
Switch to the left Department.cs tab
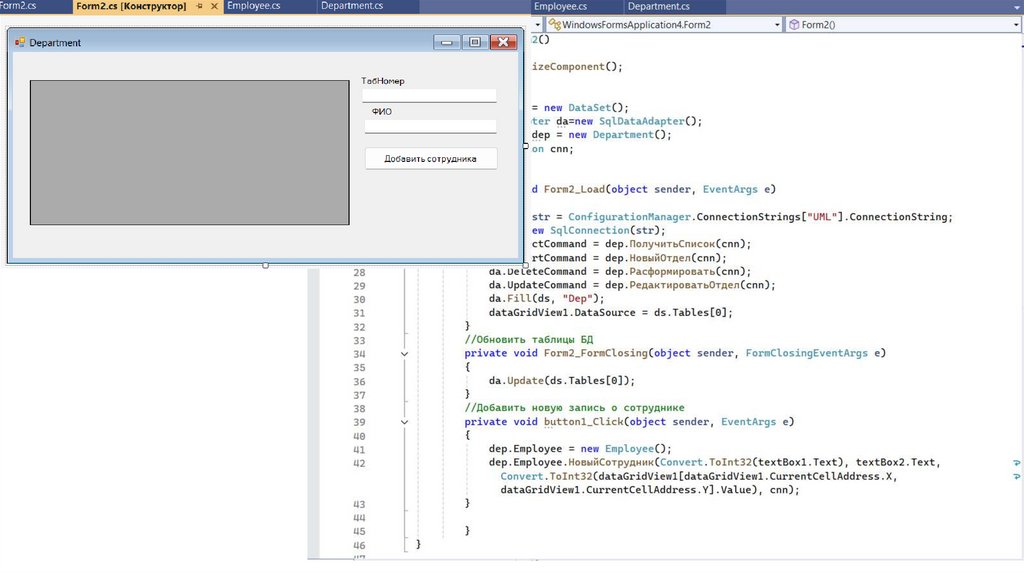pyautogui.click(x=351, y=7)
